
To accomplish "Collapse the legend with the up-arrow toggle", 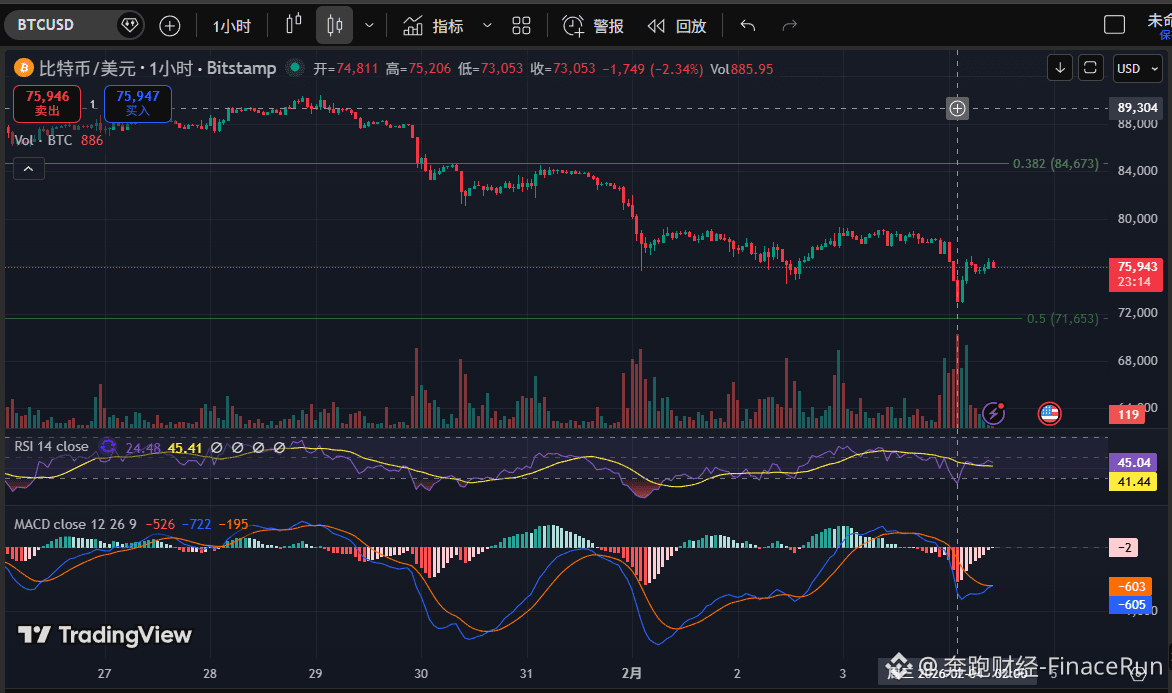I will (28, 168).
